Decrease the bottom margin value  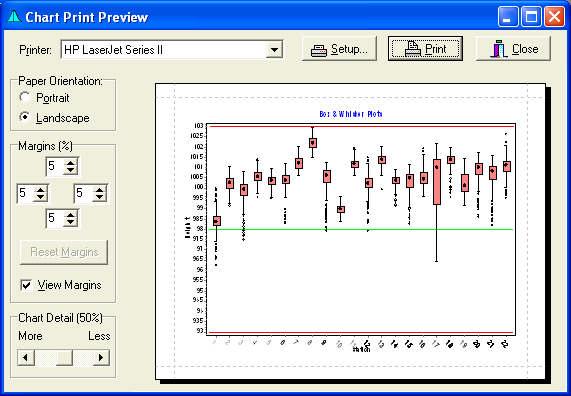click(x=71, y=223)
